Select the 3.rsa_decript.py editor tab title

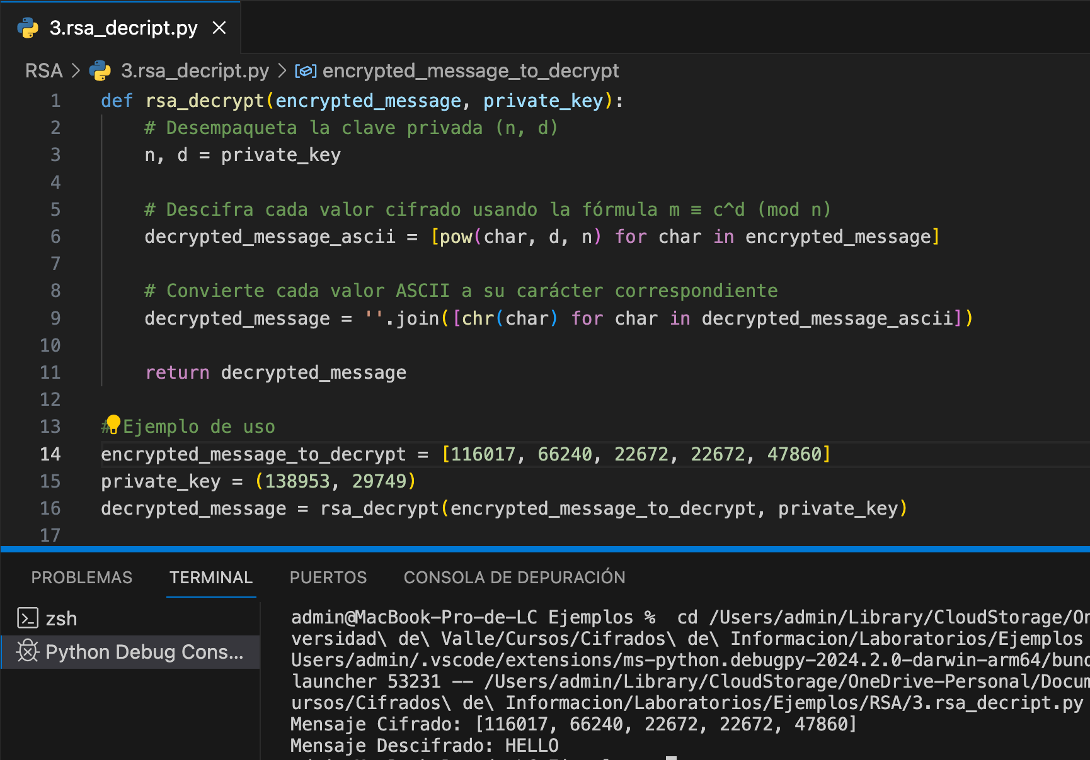123,28
